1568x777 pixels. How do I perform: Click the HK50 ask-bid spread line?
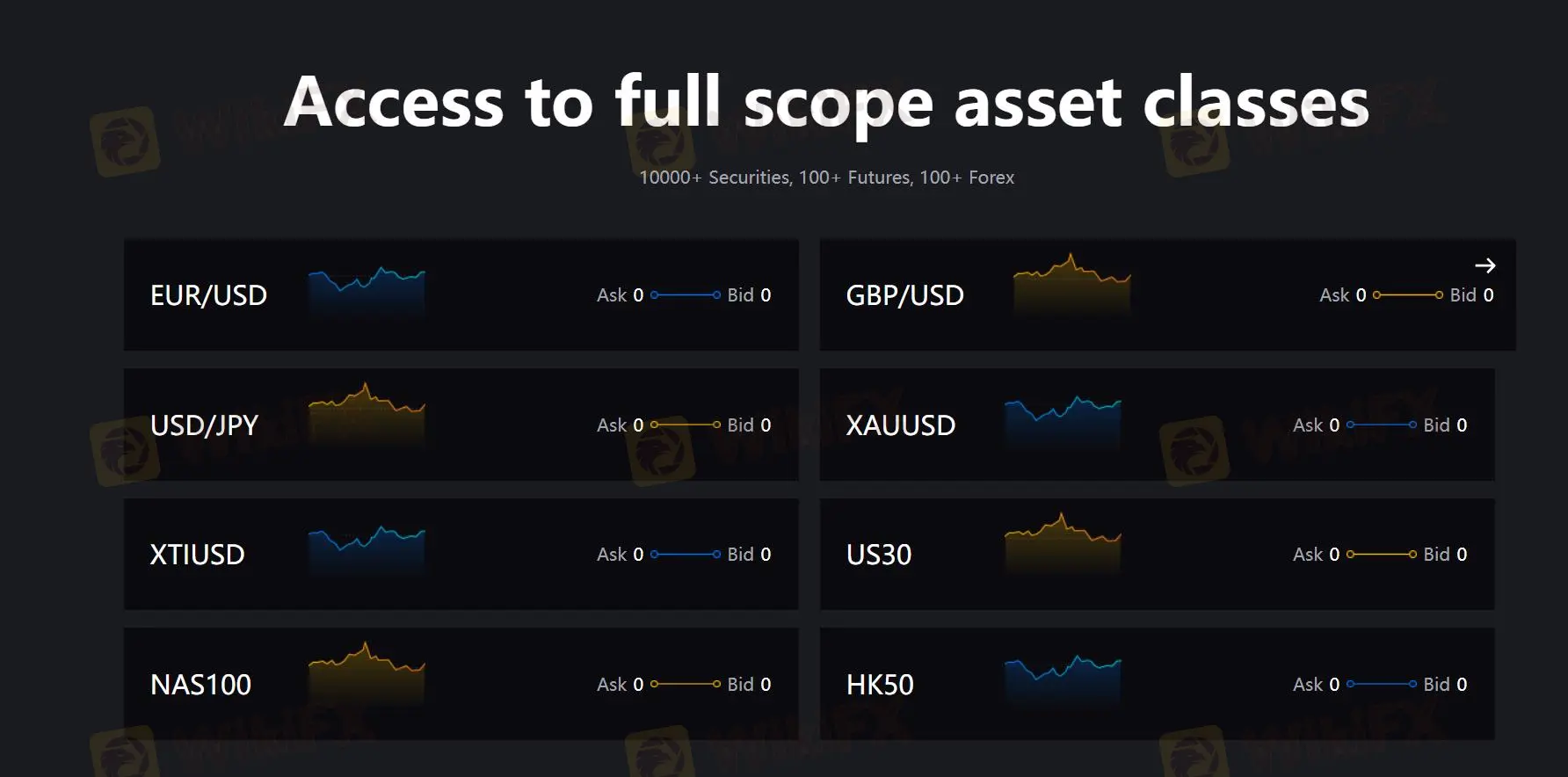tap(1382, 684)
